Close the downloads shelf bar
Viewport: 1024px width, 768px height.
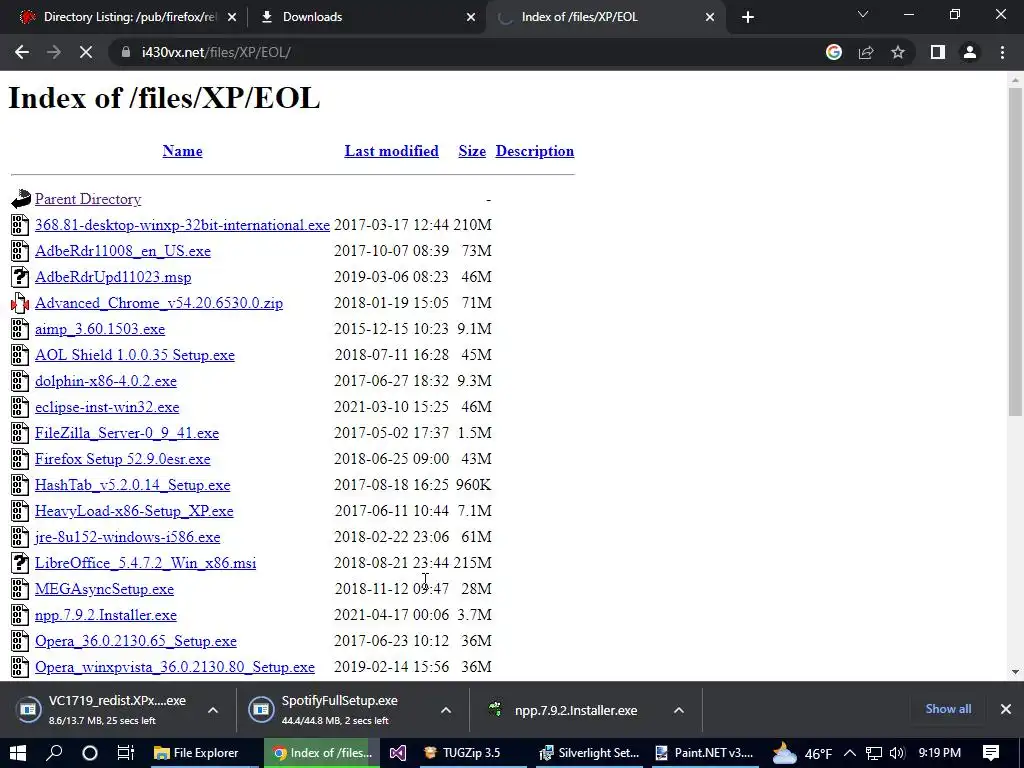click(1006, 709)
